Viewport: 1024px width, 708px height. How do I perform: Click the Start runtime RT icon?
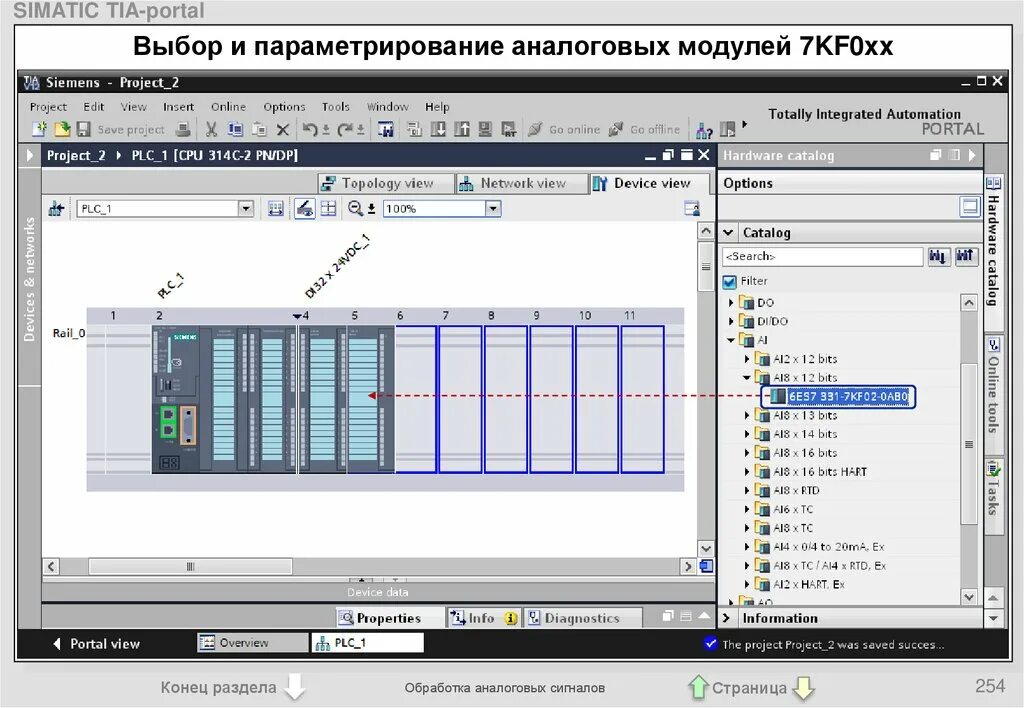509,129
